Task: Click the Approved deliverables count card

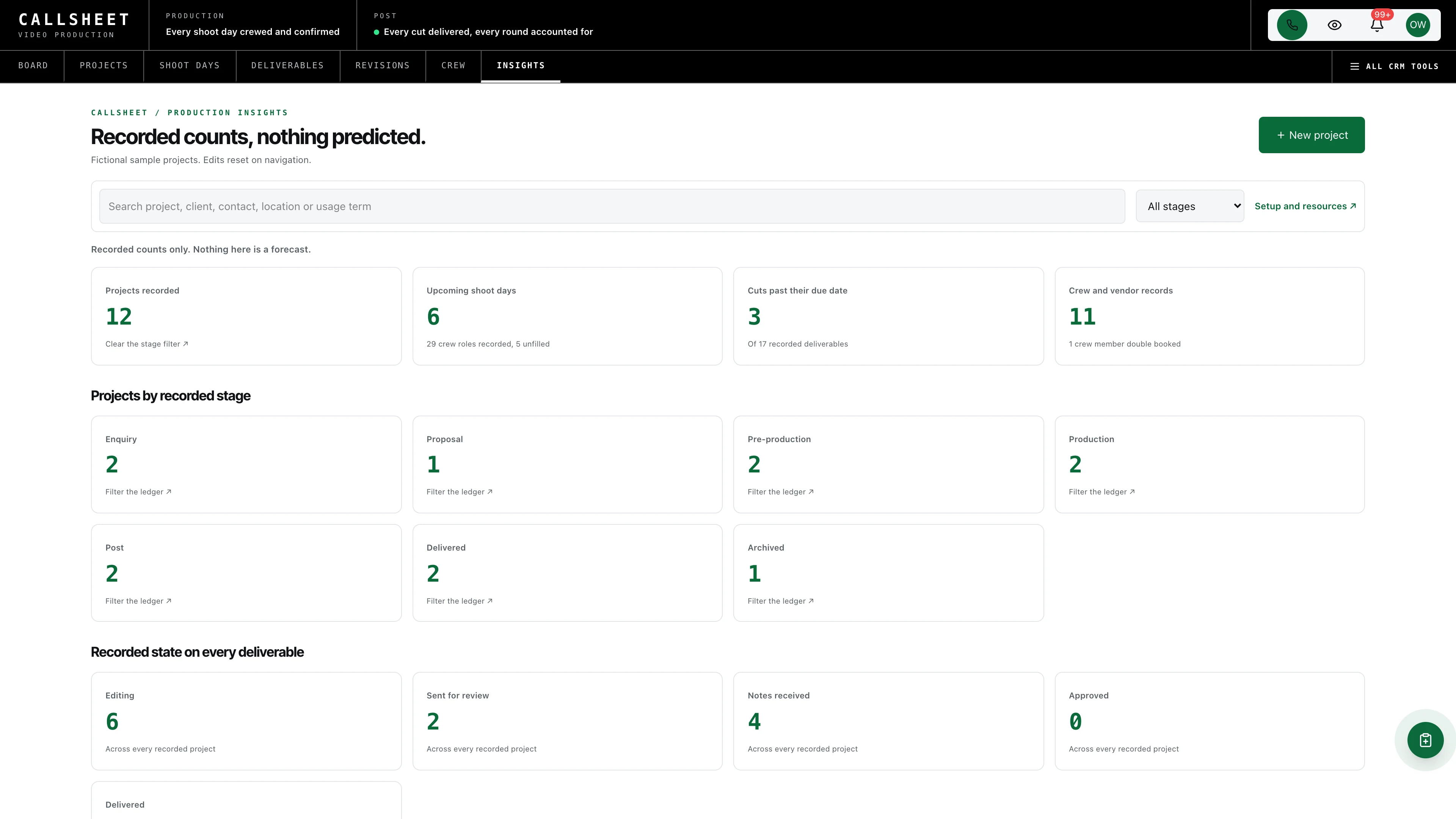Action: pyautogui.click(x=1209, y=721)
